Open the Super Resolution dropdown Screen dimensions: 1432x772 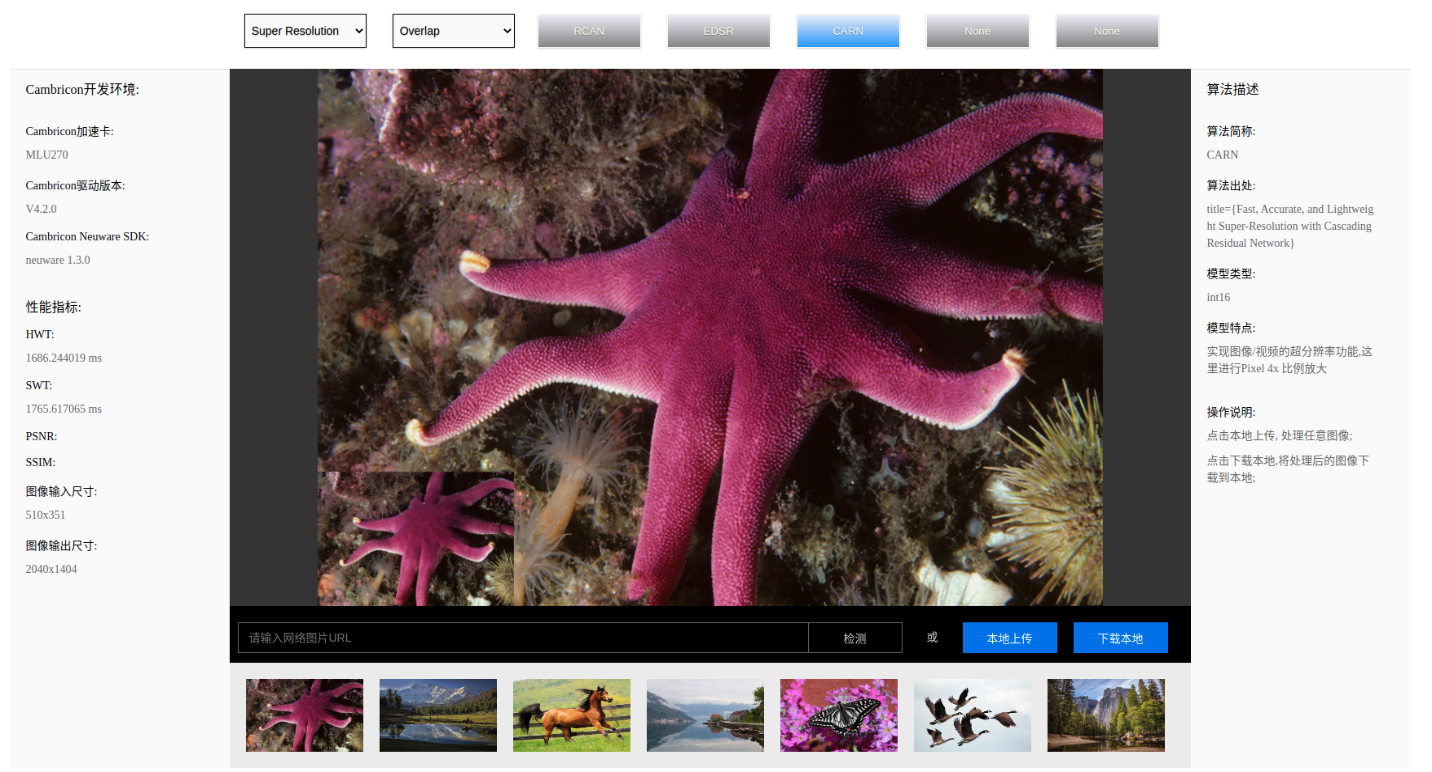[305, 31]
